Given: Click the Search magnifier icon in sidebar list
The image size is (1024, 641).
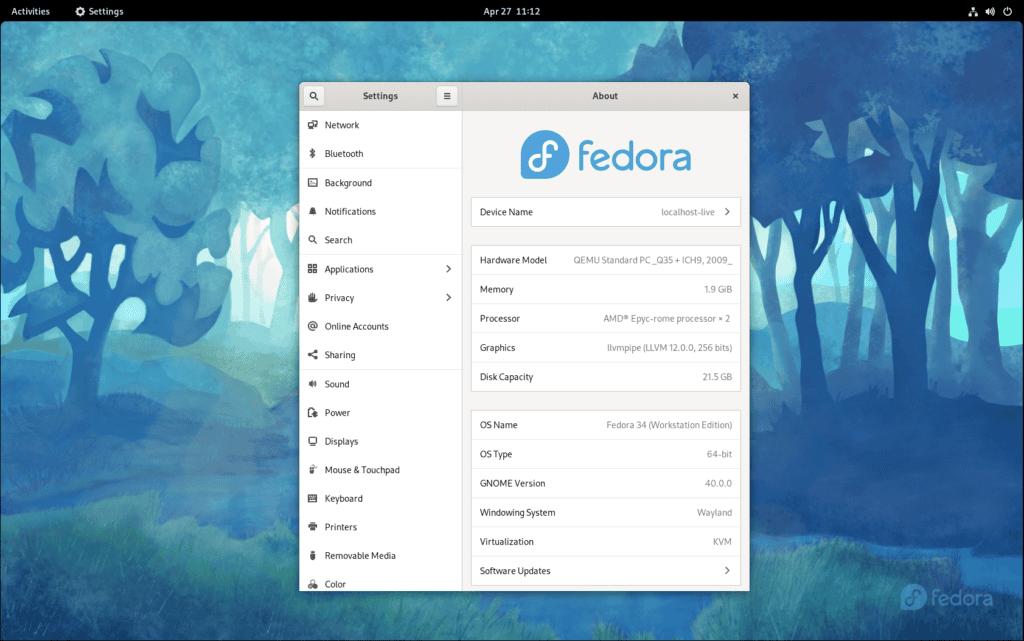Looking at the screenshot, I should pos(313,240).
